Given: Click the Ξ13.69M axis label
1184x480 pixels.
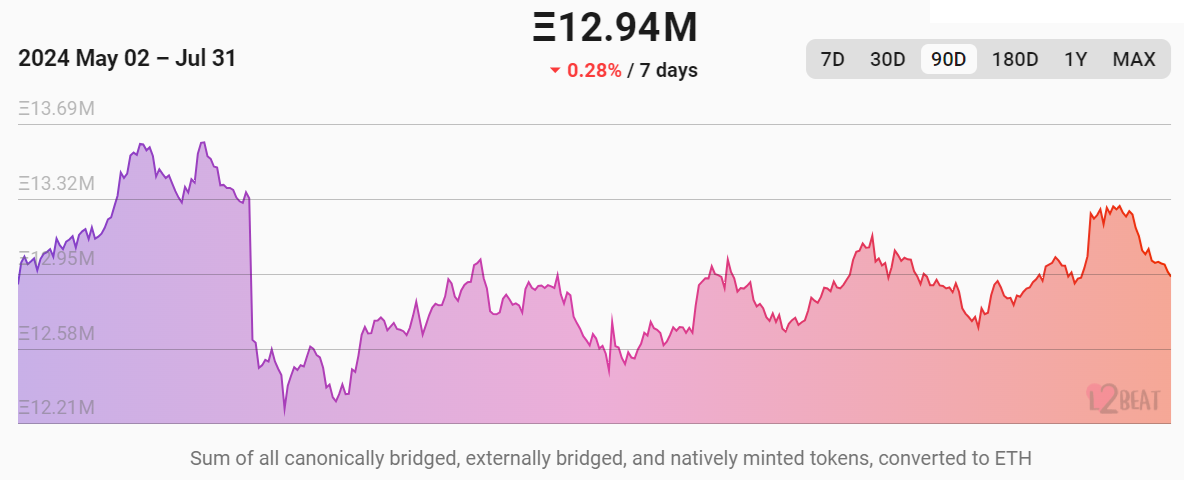Looking at the screenshot, I should click(57, 109).
